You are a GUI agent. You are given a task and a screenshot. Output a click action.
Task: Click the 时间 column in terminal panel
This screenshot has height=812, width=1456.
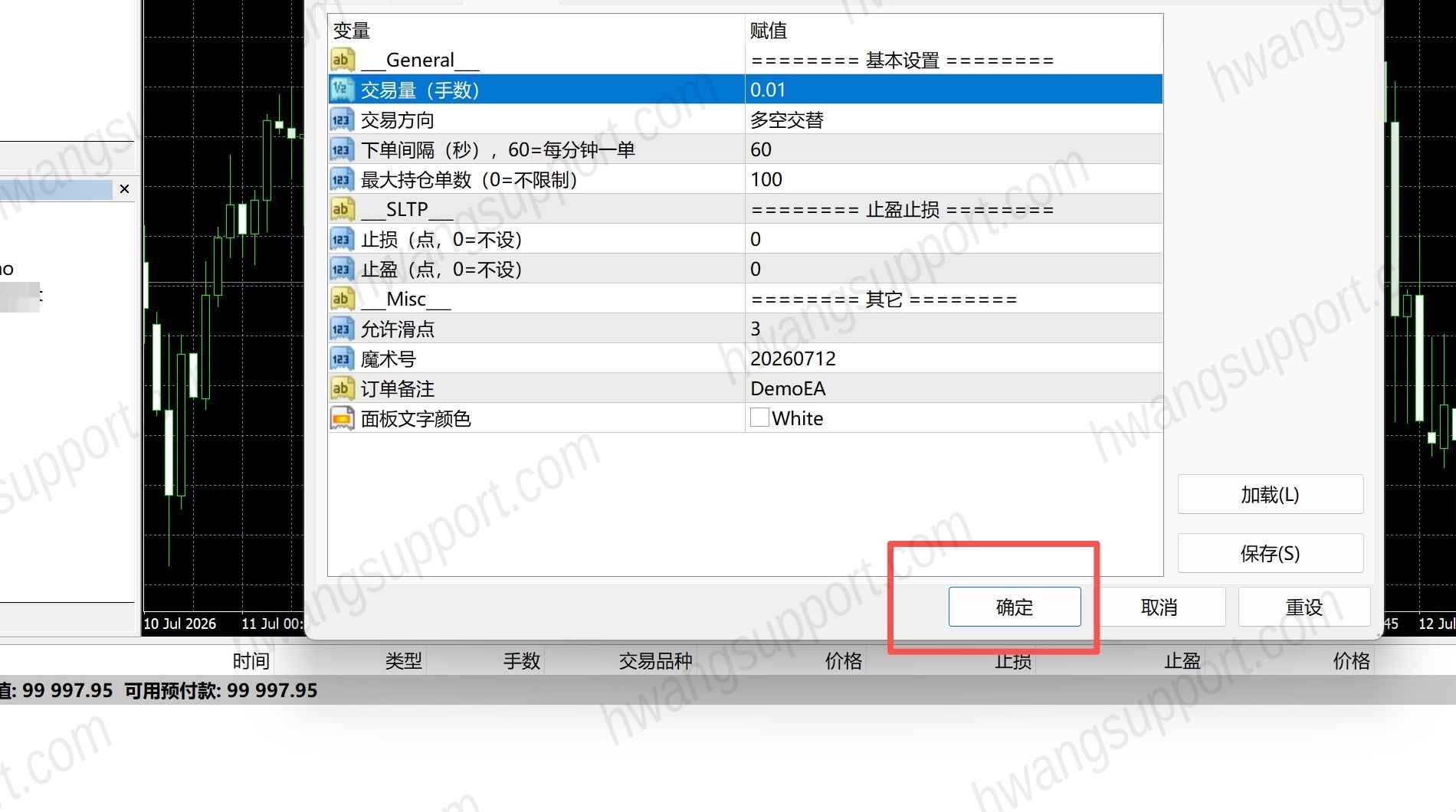(251, 660)
